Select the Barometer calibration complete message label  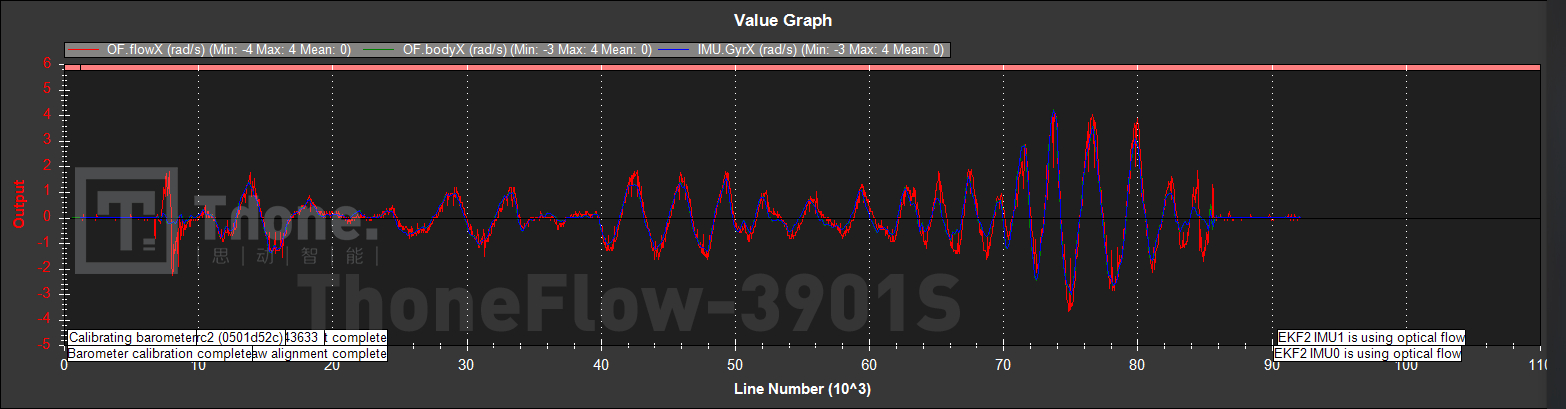pyautogui.click(x=158, y=354)
